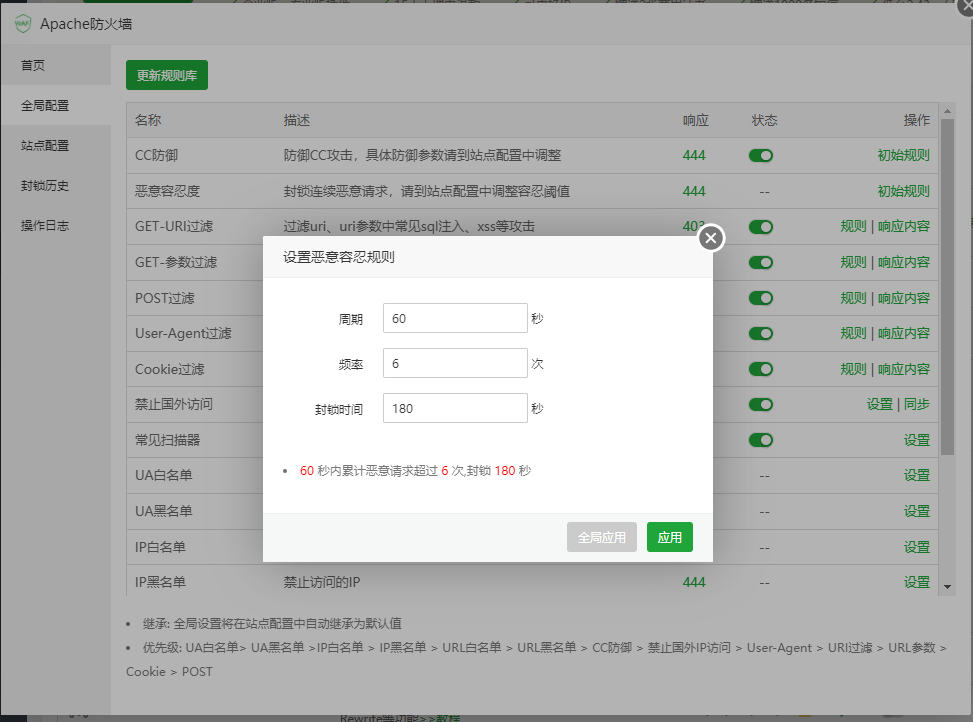The width and height of the screenshot is (973, 722).
Task: Switch to 站点配置 sidebar tab
Action: (x=45, y=146)
